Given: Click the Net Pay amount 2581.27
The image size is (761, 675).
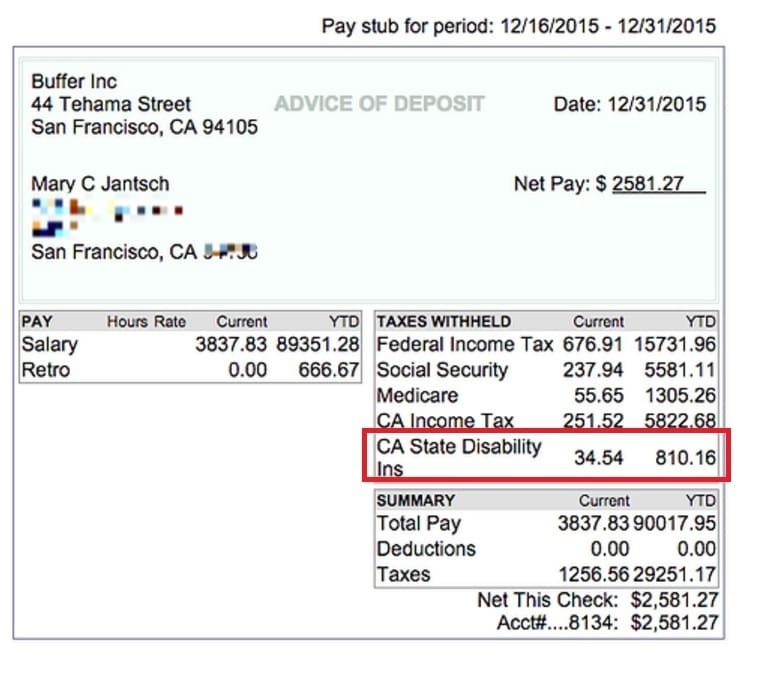Looking at the screenshot, I should tap(647, 184).
